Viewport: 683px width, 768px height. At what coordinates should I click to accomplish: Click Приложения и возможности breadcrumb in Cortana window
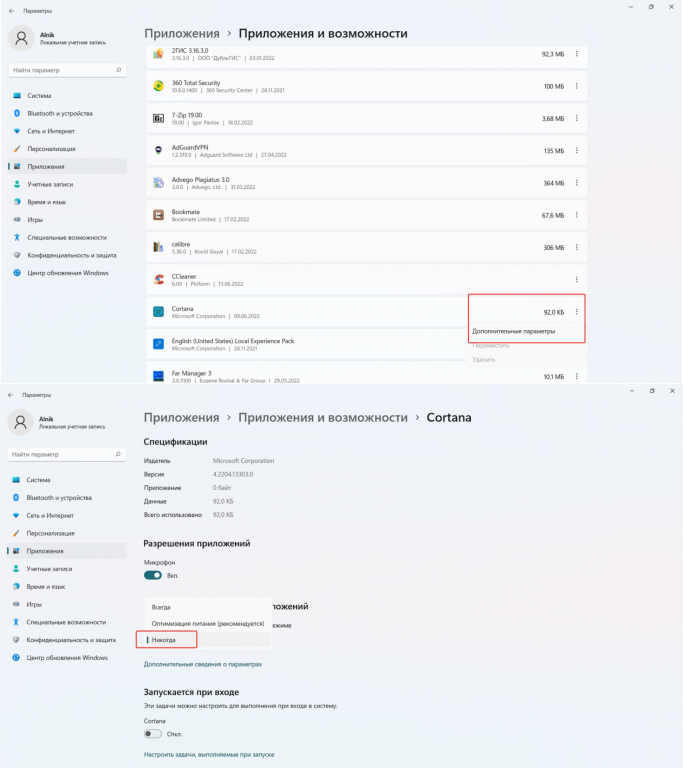click(323, 417)
